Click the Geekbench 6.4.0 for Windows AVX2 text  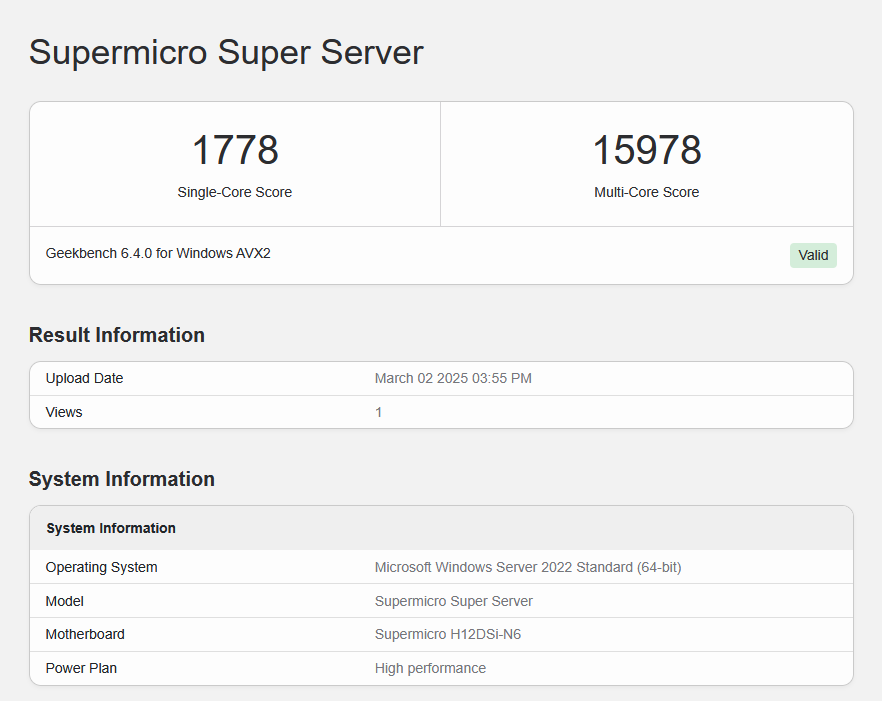158,253
